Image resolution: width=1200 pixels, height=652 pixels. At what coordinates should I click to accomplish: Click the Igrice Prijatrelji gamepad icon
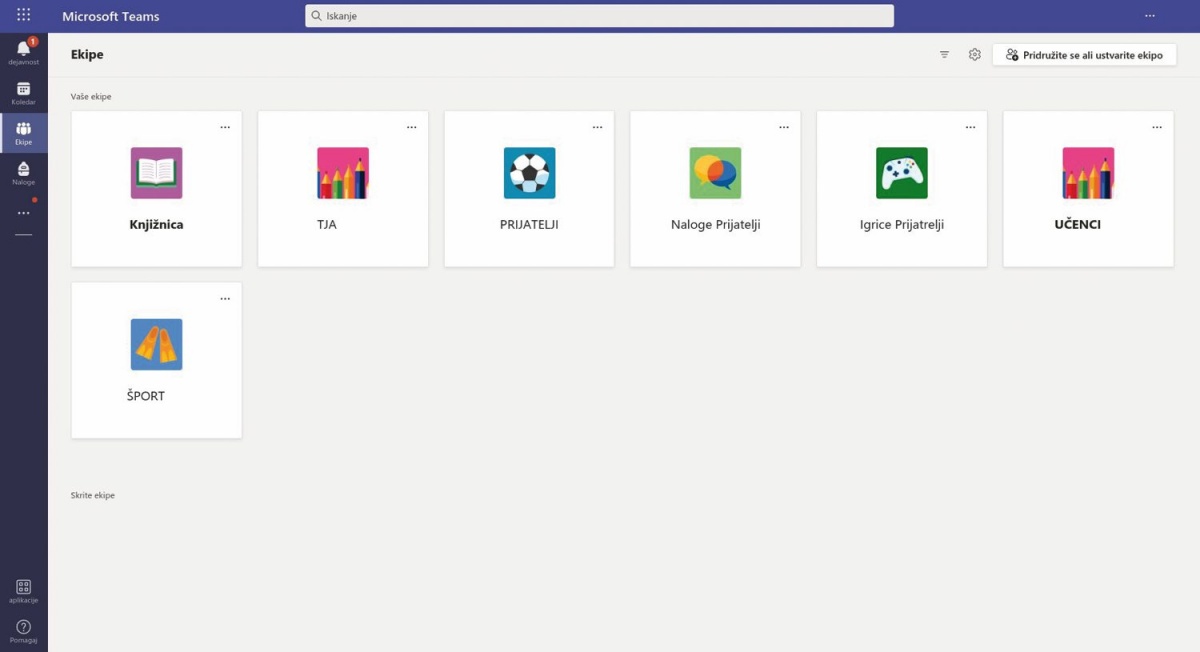coord(902,173)
